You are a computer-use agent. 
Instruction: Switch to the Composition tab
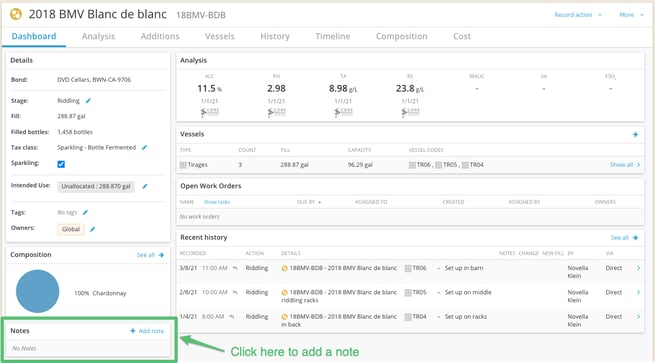[x=401, y=36]
